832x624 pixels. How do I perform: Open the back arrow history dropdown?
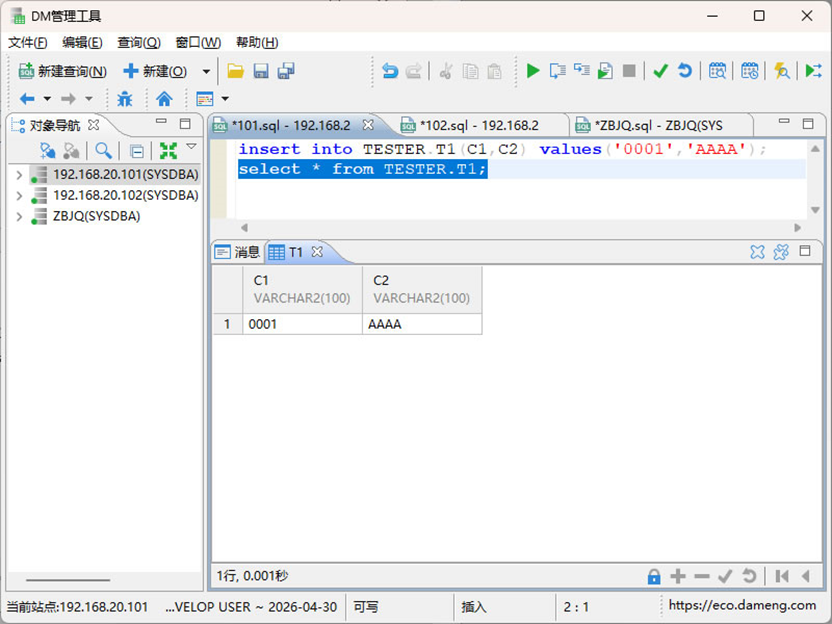[x=47, y=99]
